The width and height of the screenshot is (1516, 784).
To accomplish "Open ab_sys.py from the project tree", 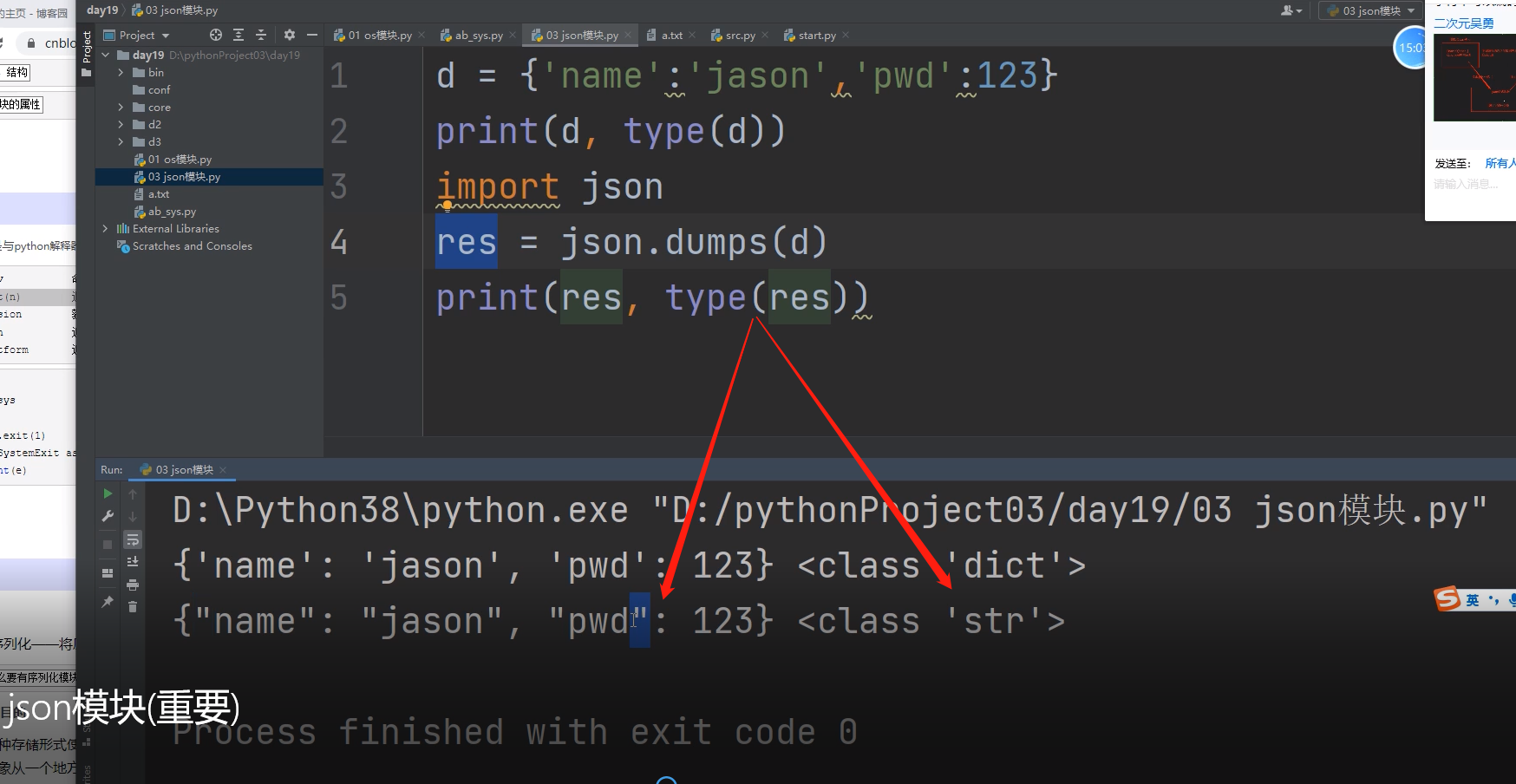I will (x=172, y=211).
